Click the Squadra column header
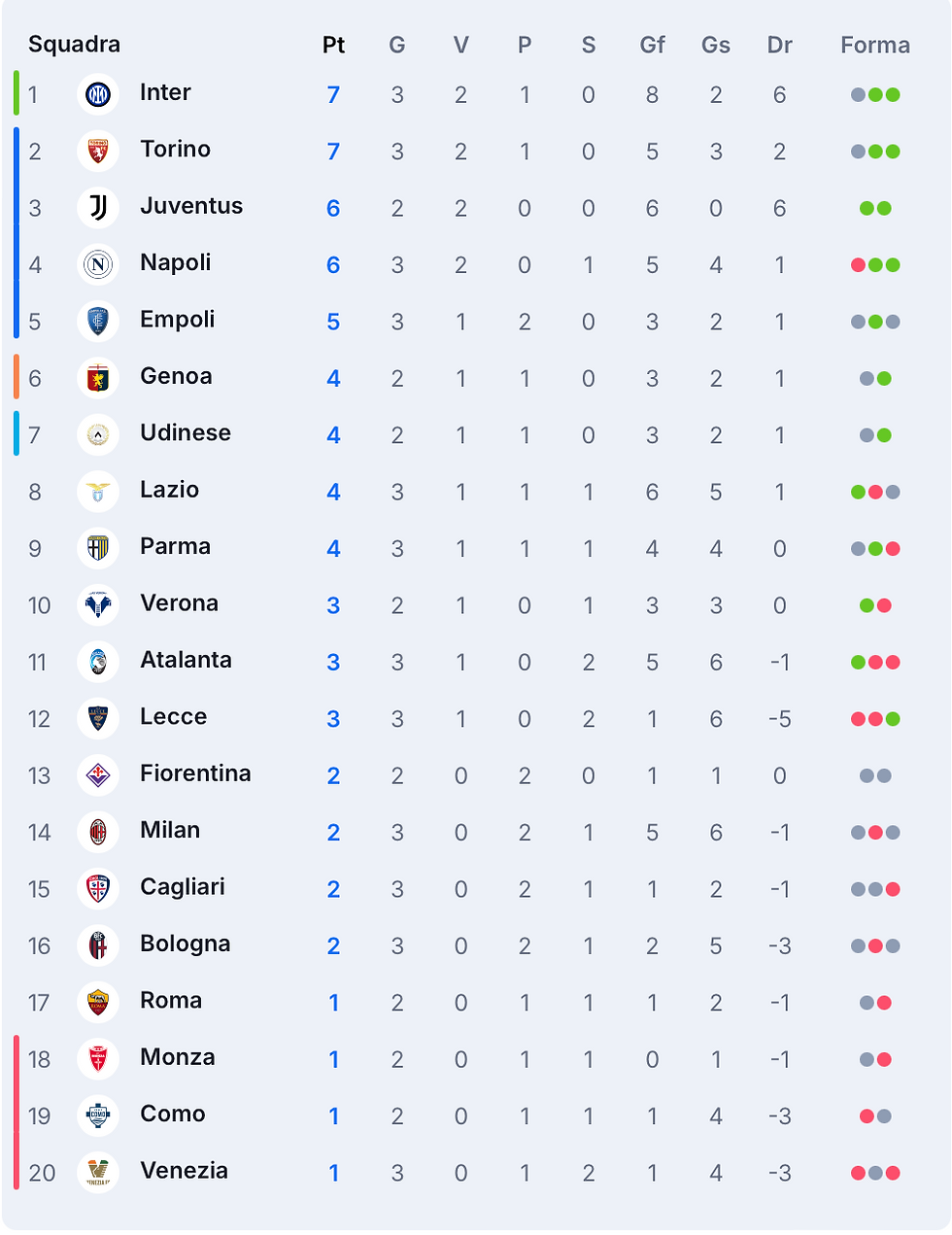Screen dimensions: 952x1235 click(x=74, y=45)
